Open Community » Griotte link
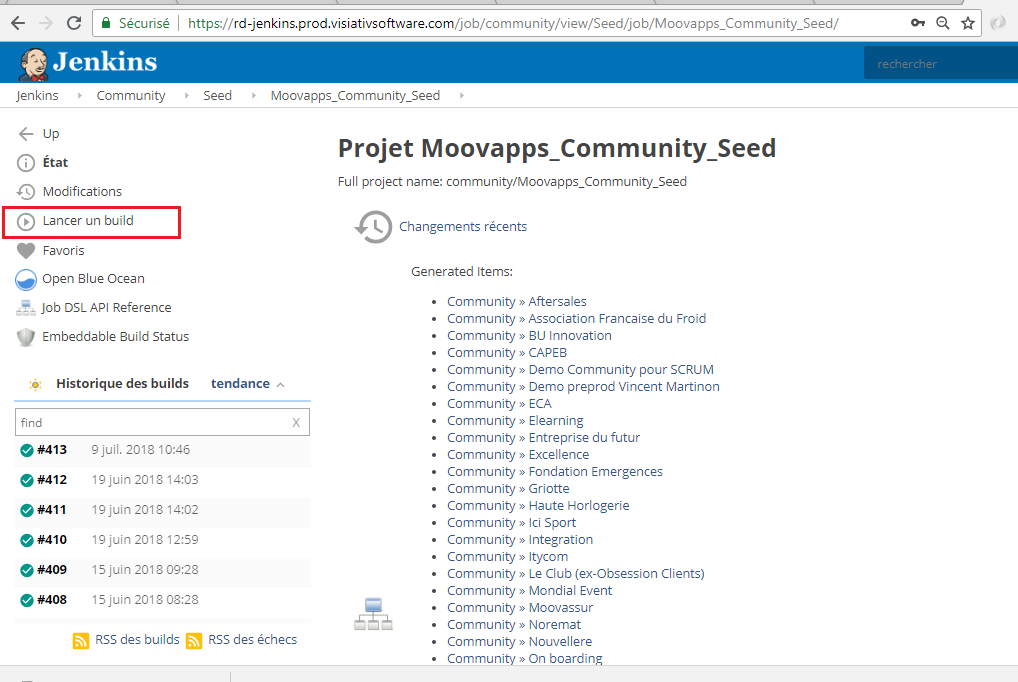1018x682 pixels. [508, 488]
